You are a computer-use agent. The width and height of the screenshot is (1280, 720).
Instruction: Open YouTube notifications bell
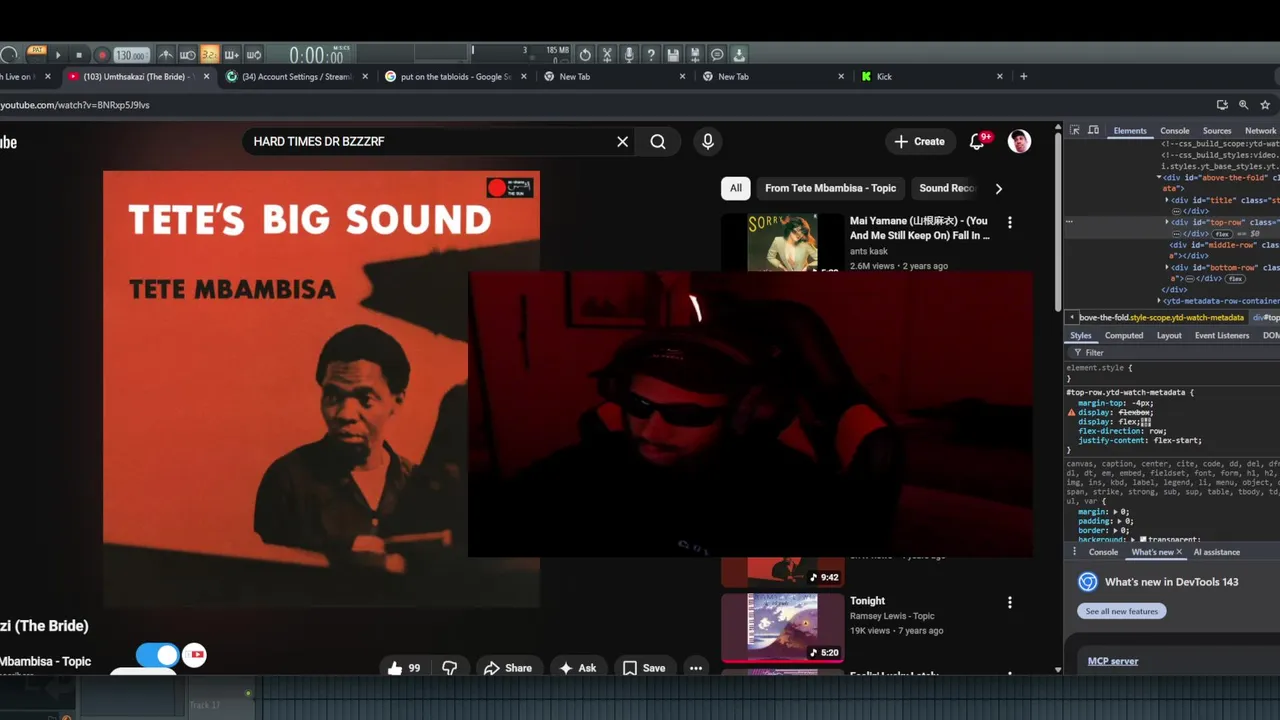(978, 142)
